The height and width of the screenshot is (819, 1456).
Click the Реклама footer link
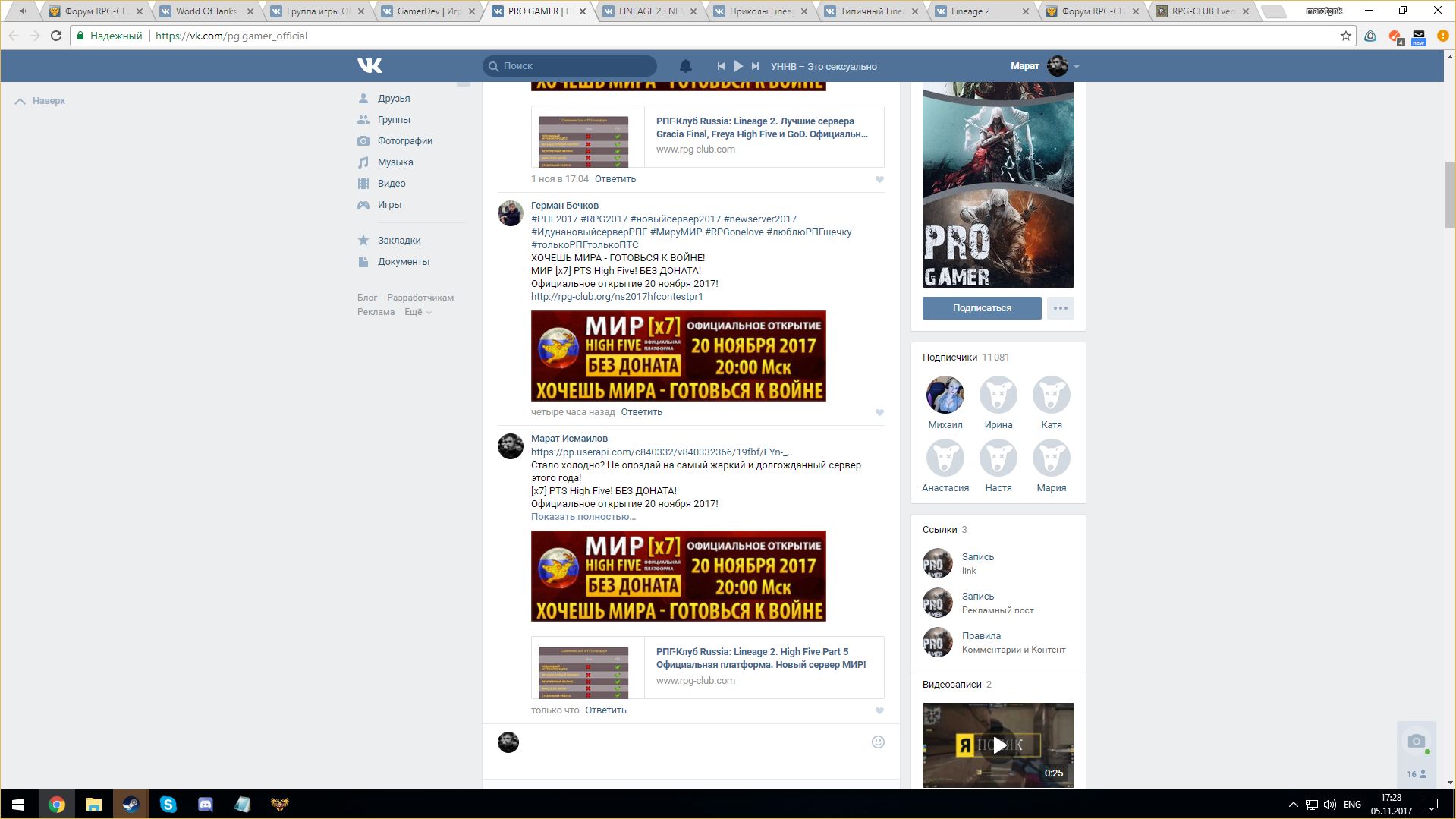pos(376,312)
